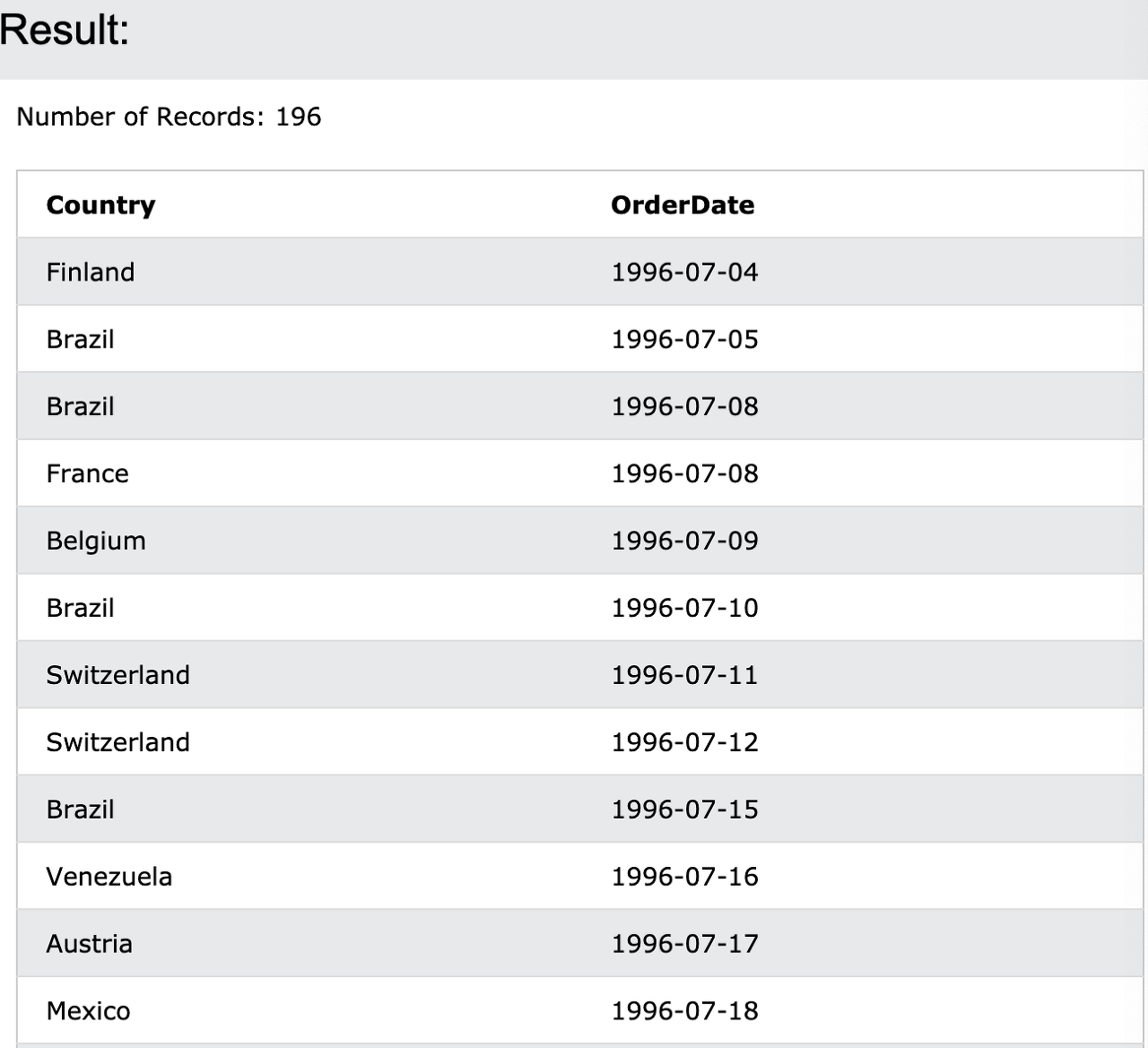Select the 1996-07-12 date cell
Image resolution: width=1148 pixels, height=1048 pixels.
[684, 742]
